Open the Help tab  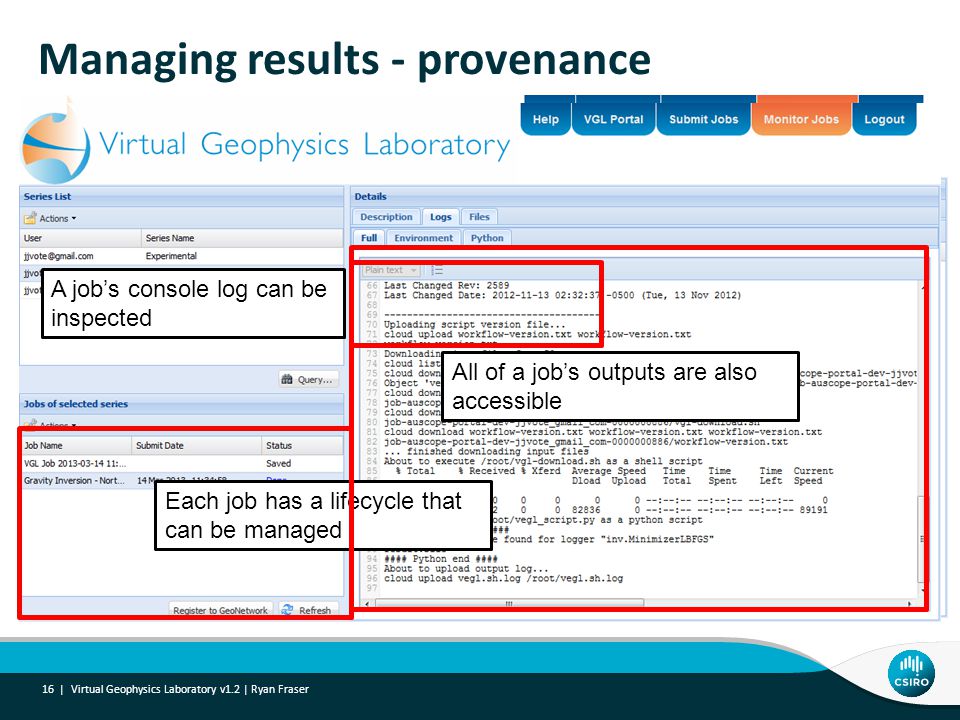tap(546, 118)
